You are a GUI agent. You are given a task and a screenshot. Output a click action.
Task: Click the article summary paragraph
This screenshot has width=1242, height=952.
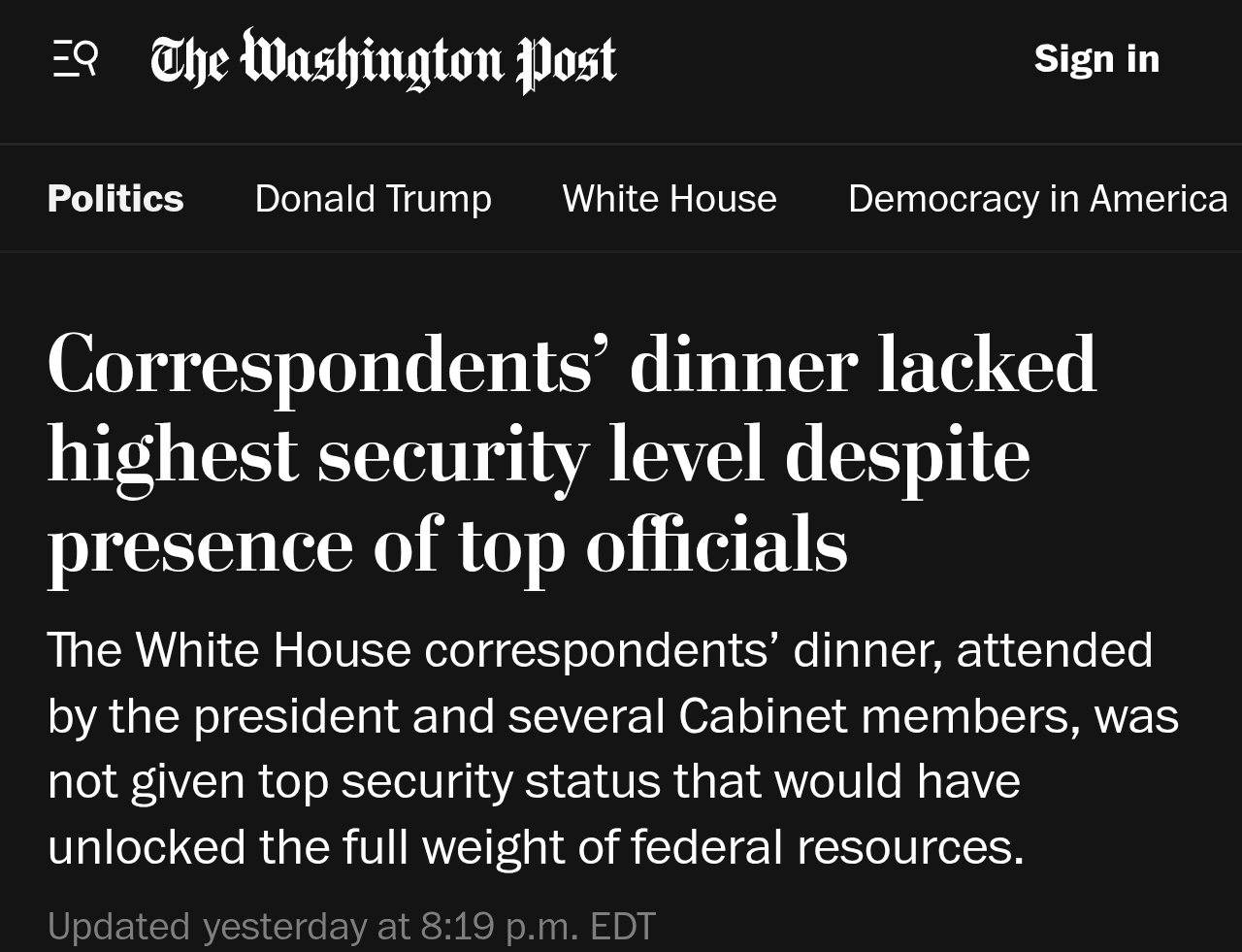point(611,748)
